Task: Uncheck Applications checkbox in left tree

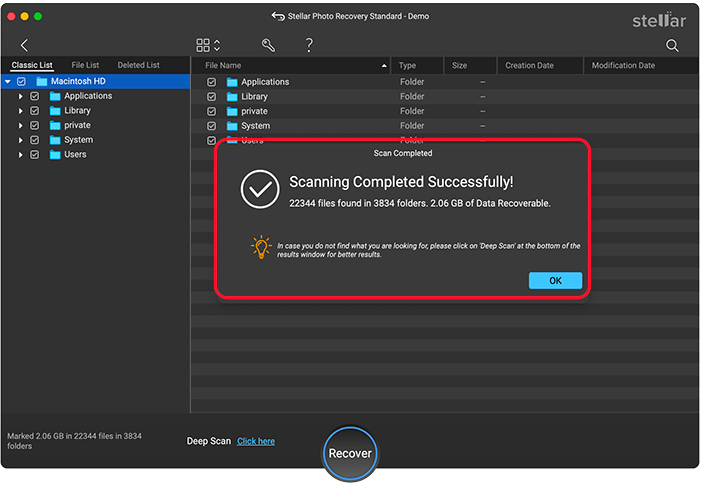Action: tap(34, 96)
